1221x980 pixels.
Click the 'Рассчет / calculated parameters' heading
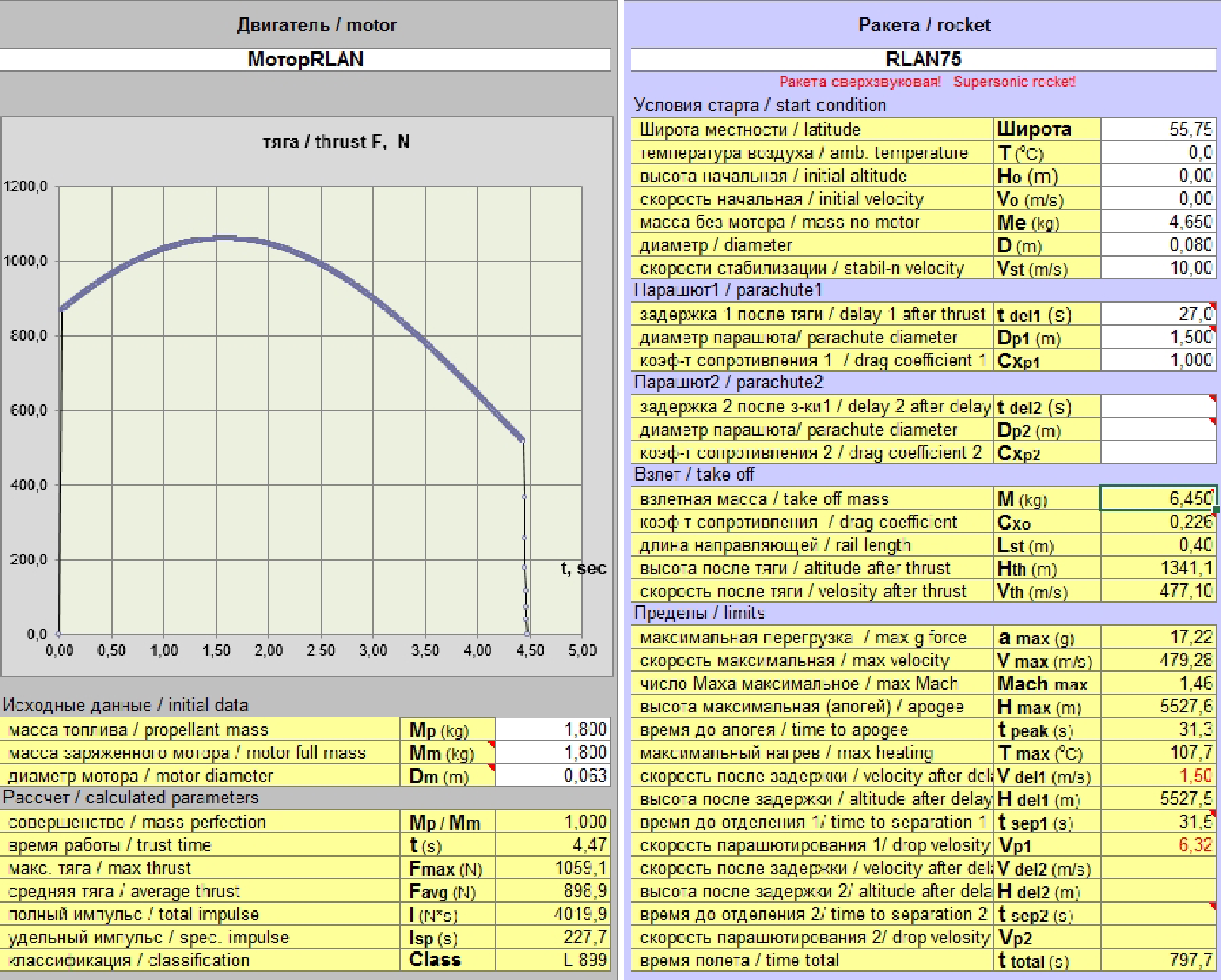tap(130, 797)
